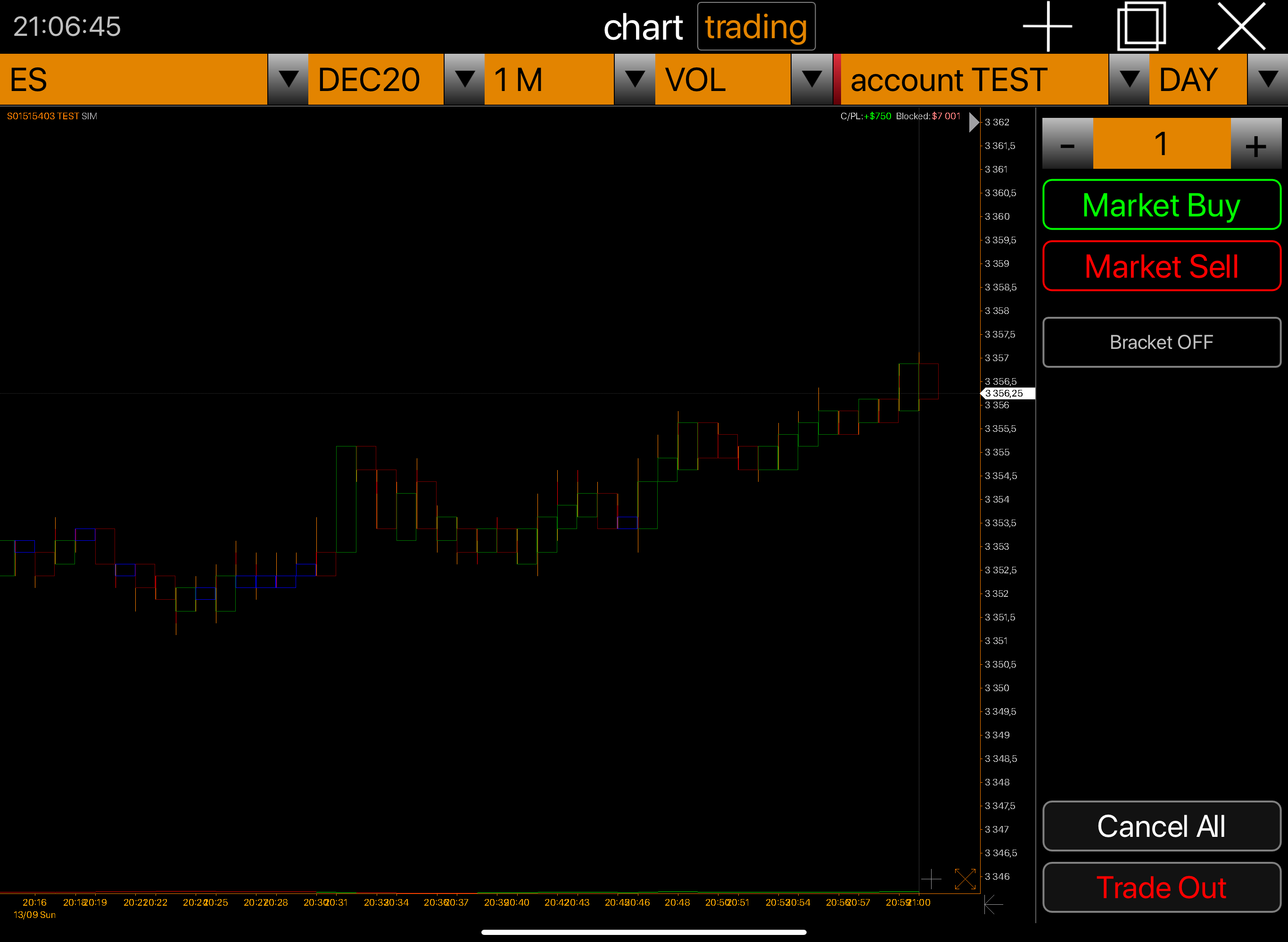The height and width of the screenshot is (942, 1288).
Task: Decrease order quantity with minus button
Action: pyautogui.click(x=1067, y=144)
